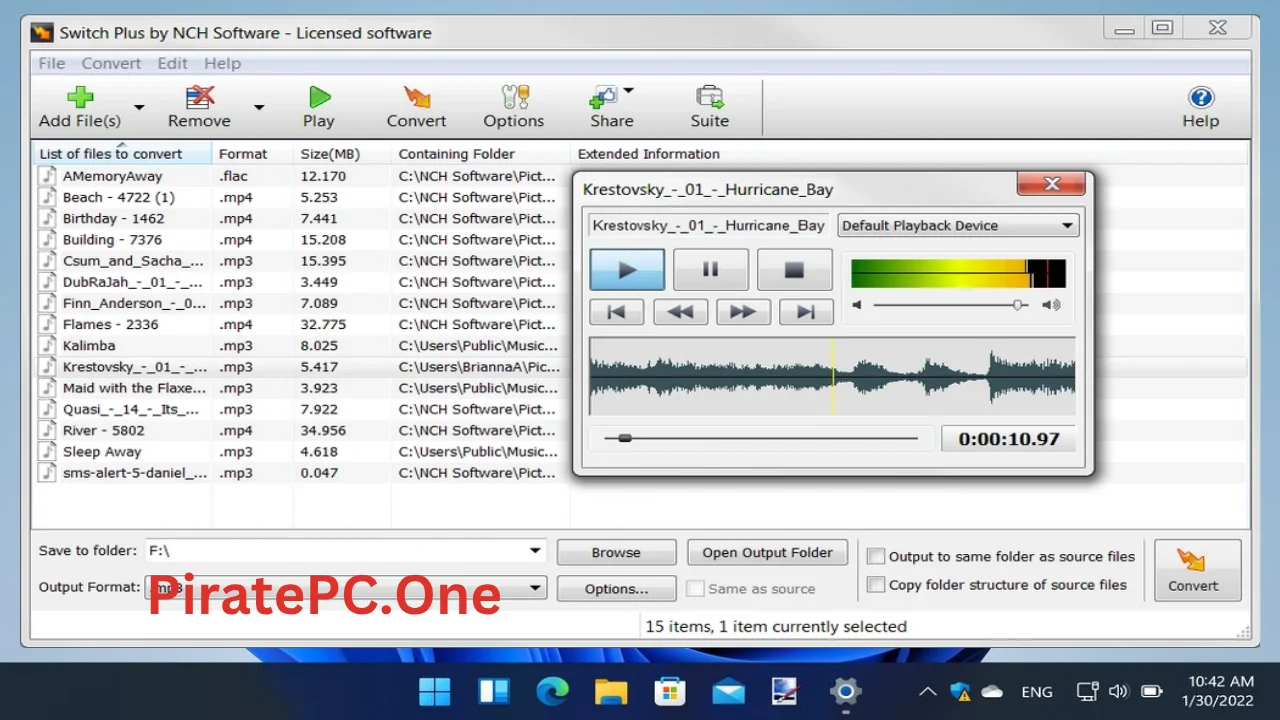Click the ENG language indicator in tray
The width and height of the screenshot is (1280, 720).
(x=1036, y=691)
